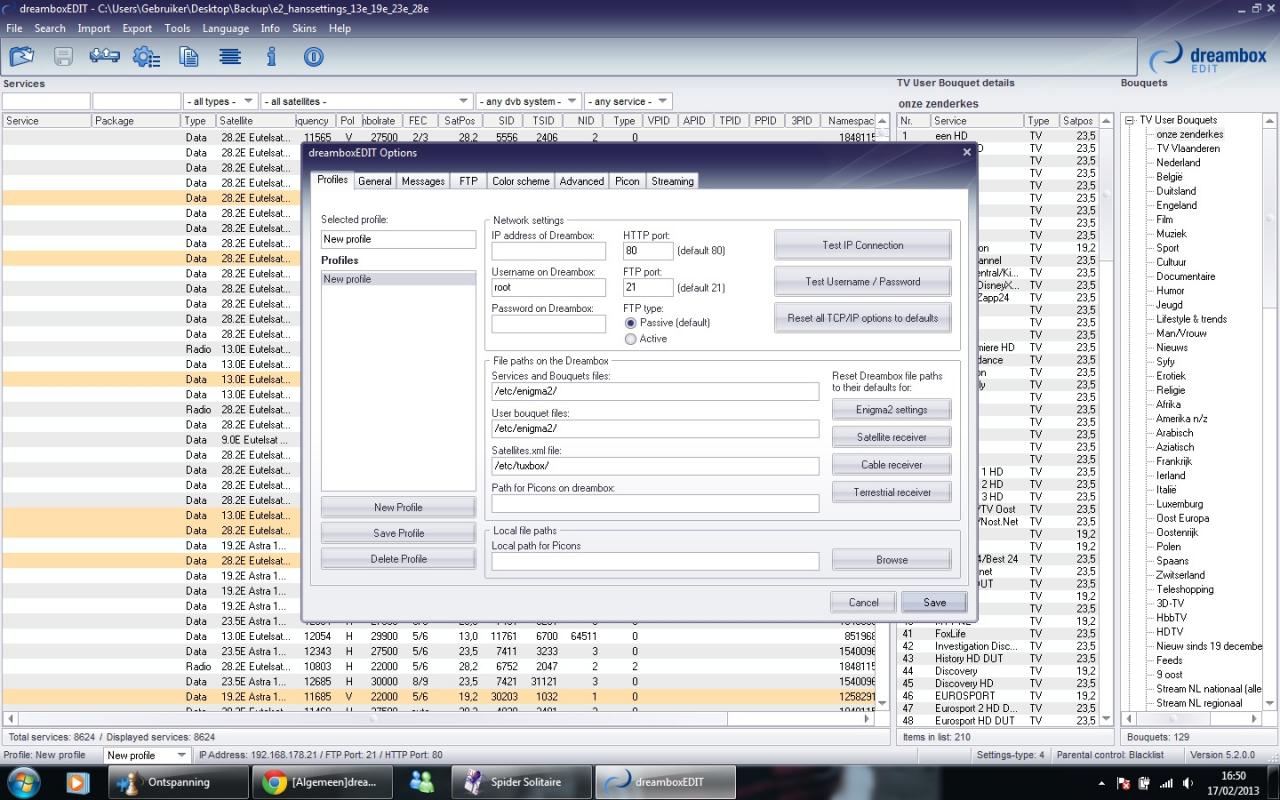Close the dreamboxEDIT Options dialog
The height and width of the screenshot is (800, 1280).
point(966,152)
